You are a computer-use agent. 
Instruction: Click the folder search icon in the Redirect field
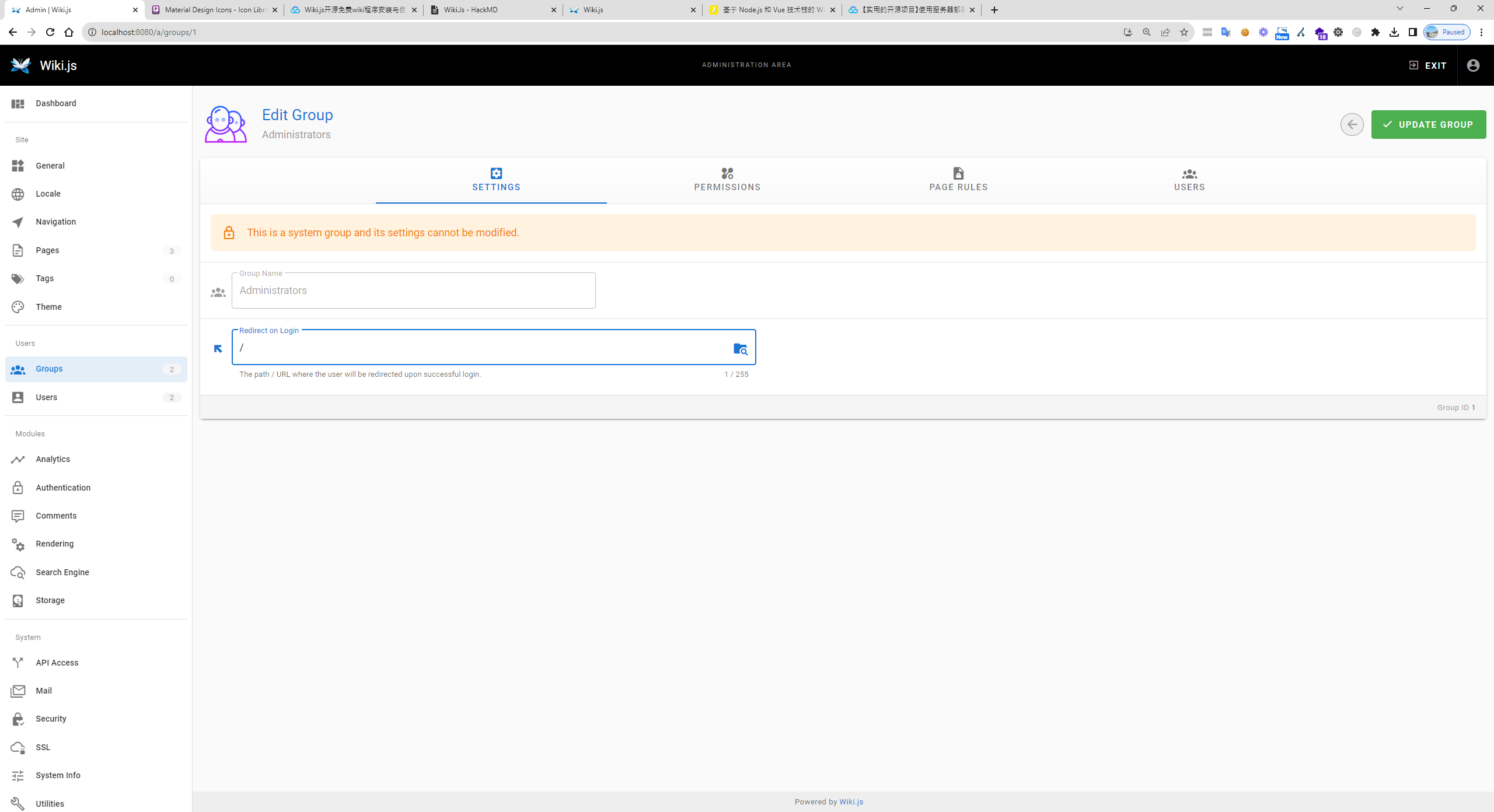(x=740, y=349)
